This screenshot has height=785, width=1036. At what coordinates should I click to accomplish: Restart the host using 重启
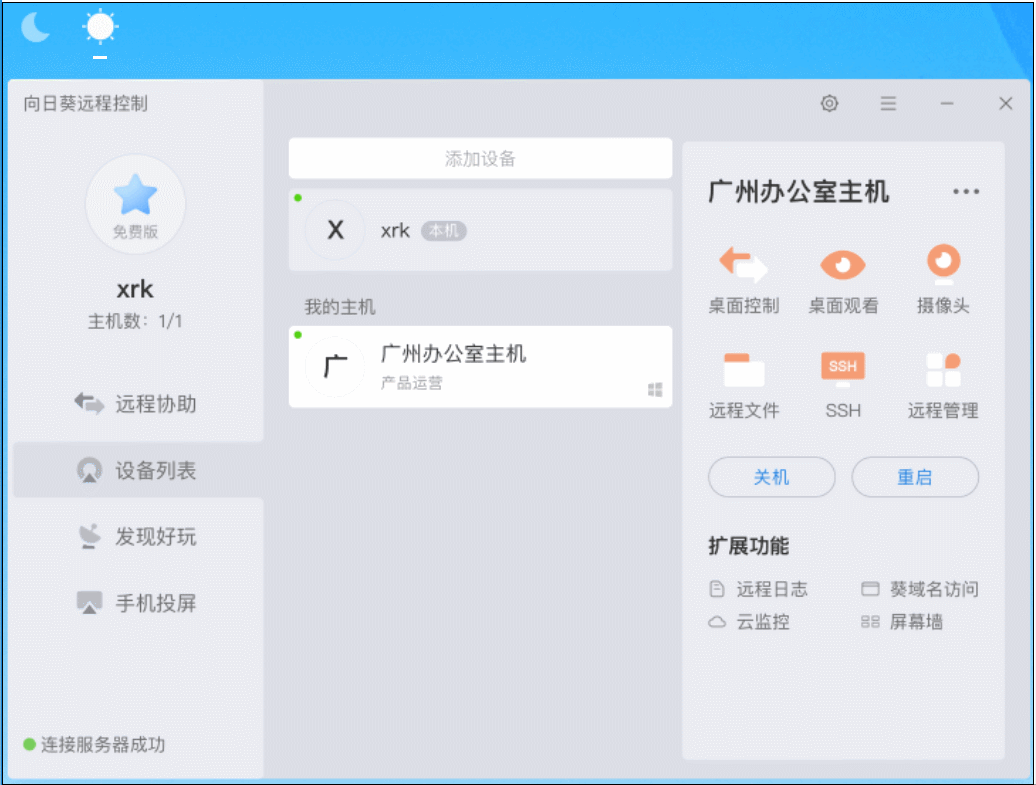[x=914, y=477]
